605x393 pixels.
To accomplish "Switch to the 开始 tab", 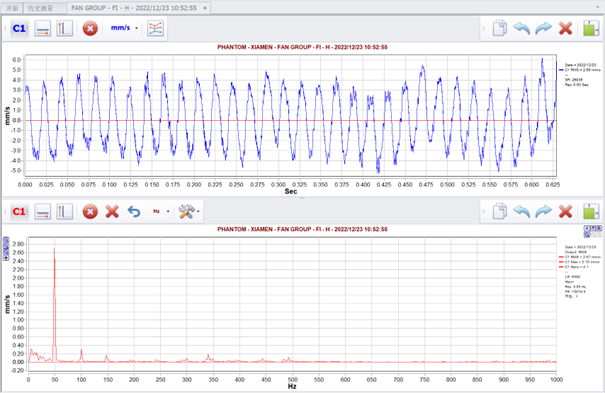I will pyautogui.click(x=12, y=8).
